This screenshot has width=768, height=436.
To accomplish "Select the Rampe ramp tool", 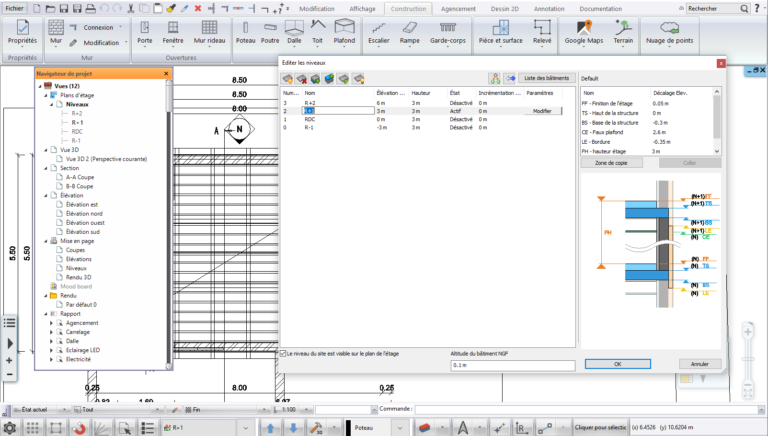I will click(x=409, y=32).
